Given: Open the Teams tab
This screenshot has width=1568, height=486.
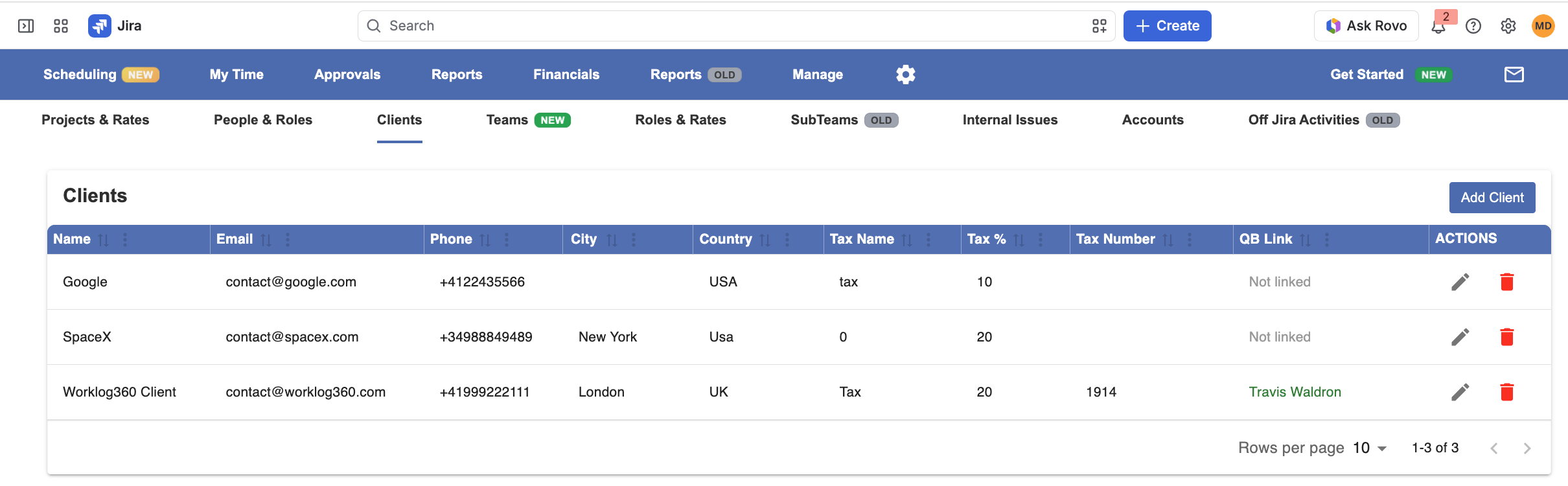Looking at the screenshot, I should pyautogui.click(x=528, y=120).
